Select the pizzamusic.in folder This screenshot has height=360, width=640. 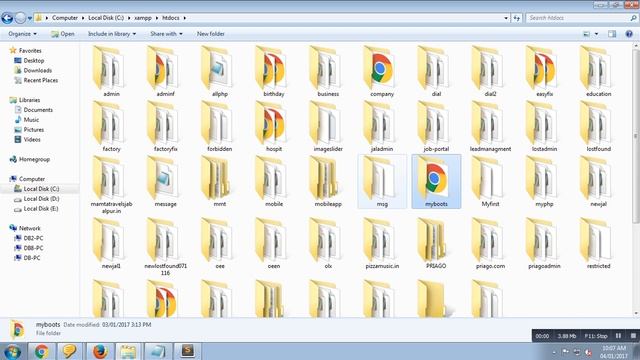pyautogui.click(x=382, y=244)
